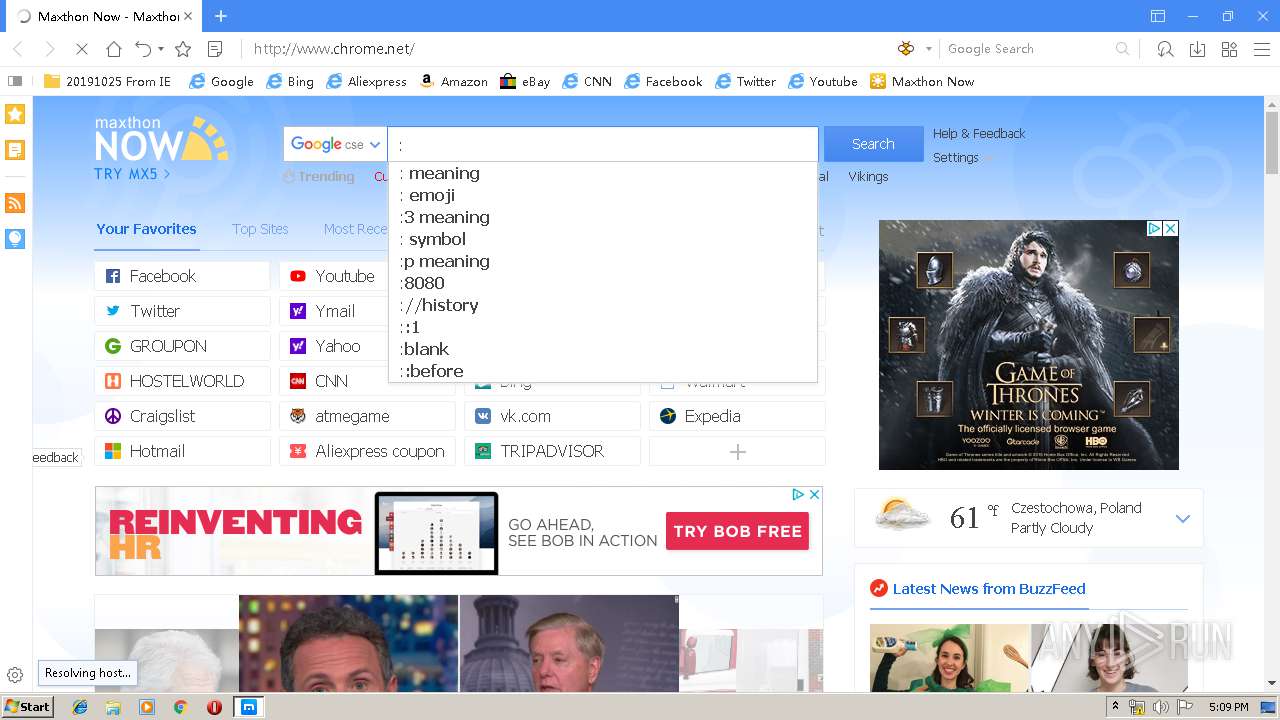Open the 20191025 From IE bookmarks folder

click(107, 81)
